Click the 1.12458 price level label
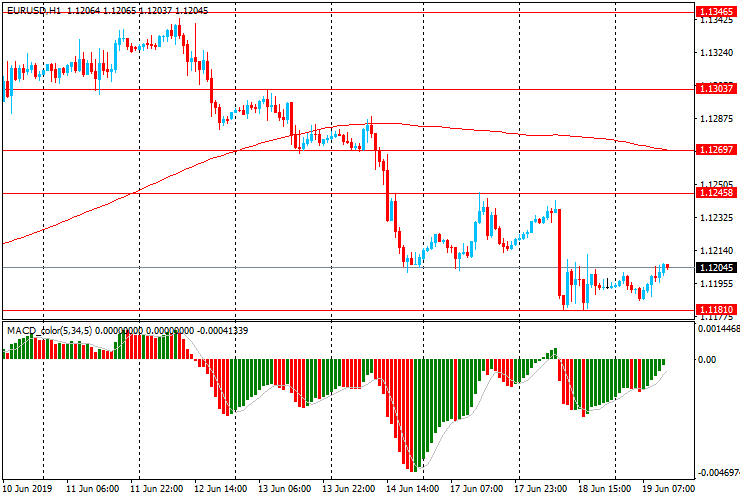The image size is (740, 500). coord(716,193)
